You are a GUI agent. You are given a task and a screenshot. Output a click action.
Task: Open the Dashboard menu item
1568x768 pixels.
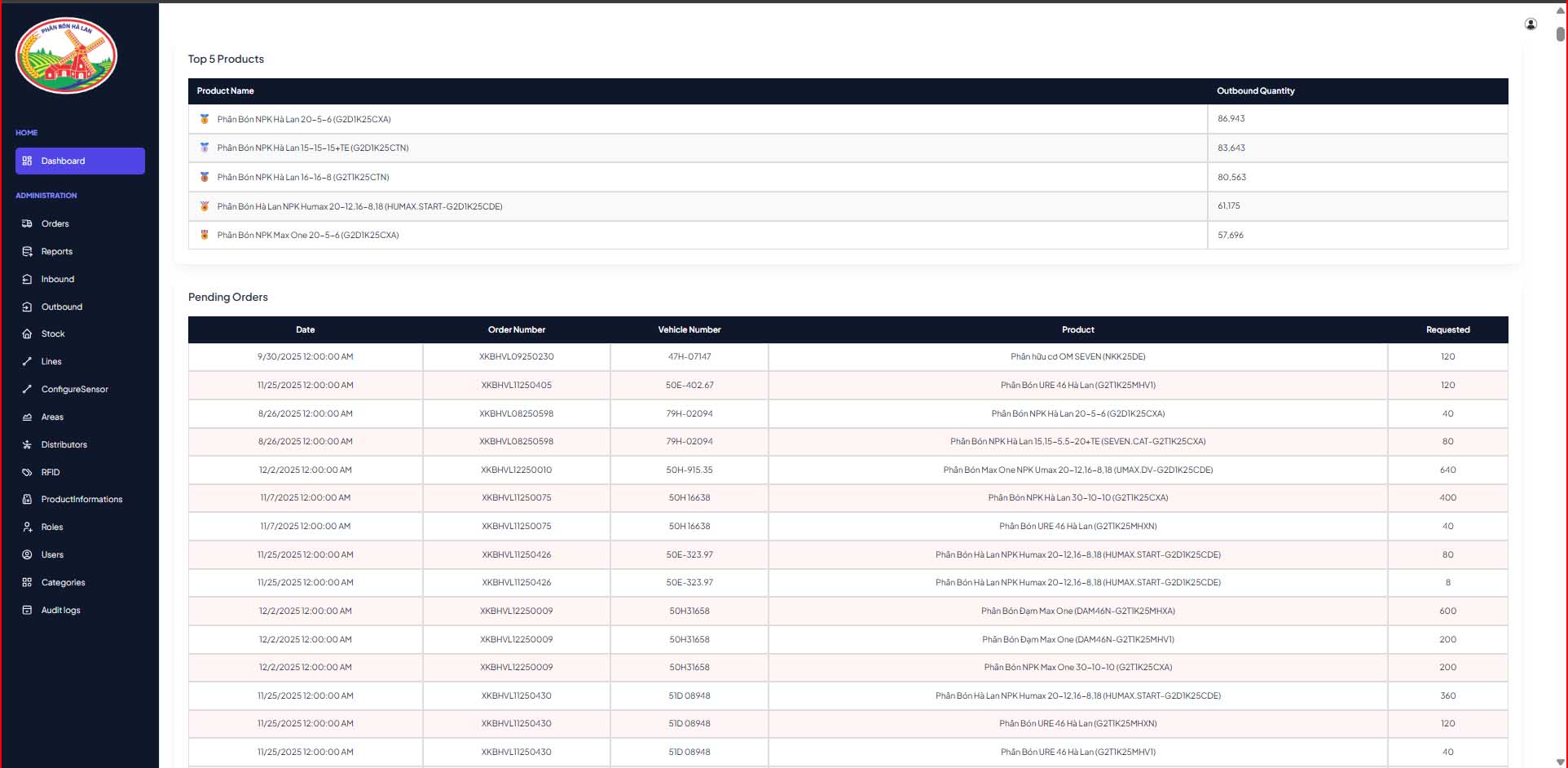tap(80, 161)
